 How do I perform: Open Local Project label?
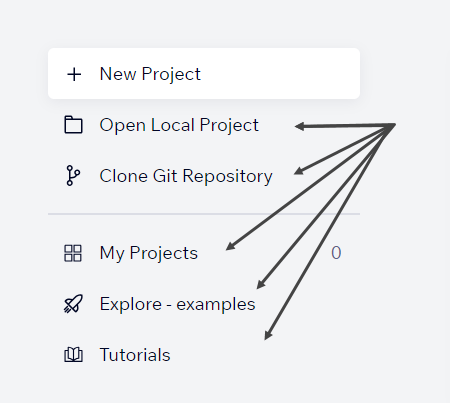tap(179, 125)
